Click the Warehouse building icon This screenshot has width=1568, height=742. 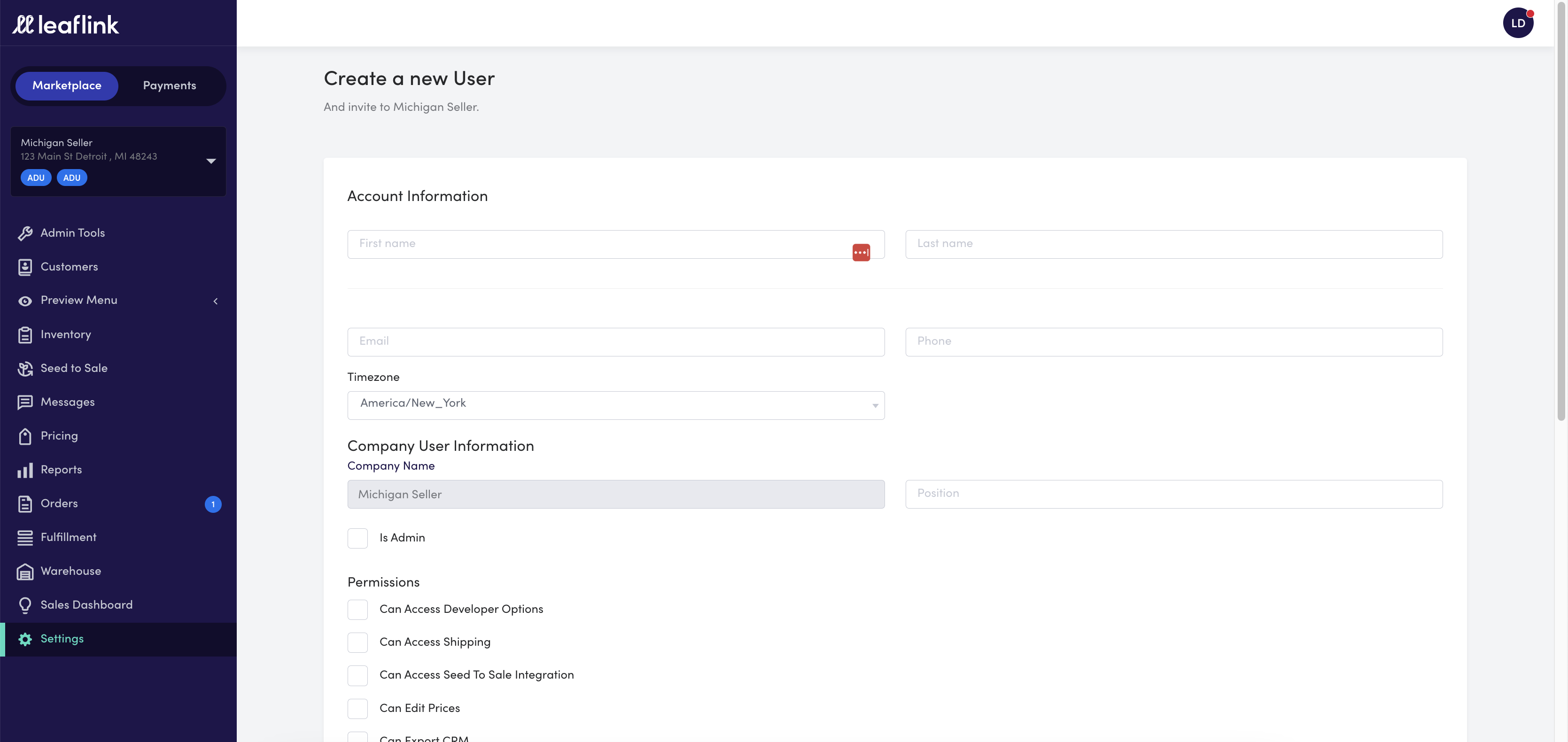pos(25,572)
